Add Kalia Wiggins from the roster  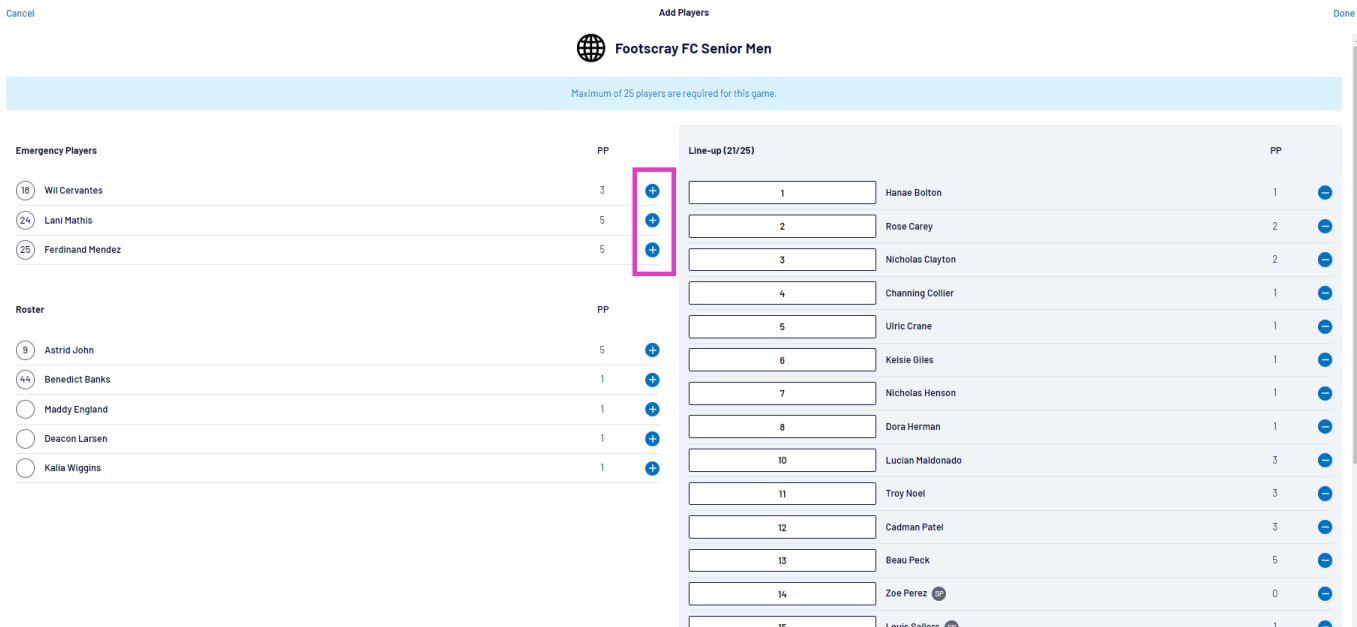(x=652, y=468)
